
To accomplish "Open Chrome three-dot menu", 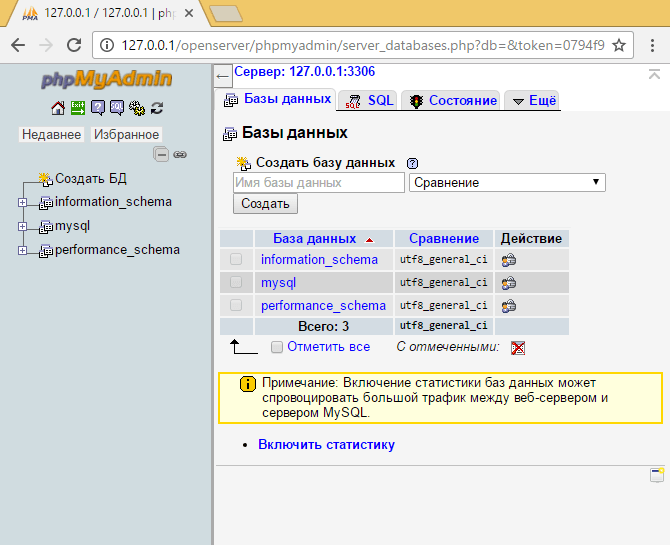I will point(652,45).
